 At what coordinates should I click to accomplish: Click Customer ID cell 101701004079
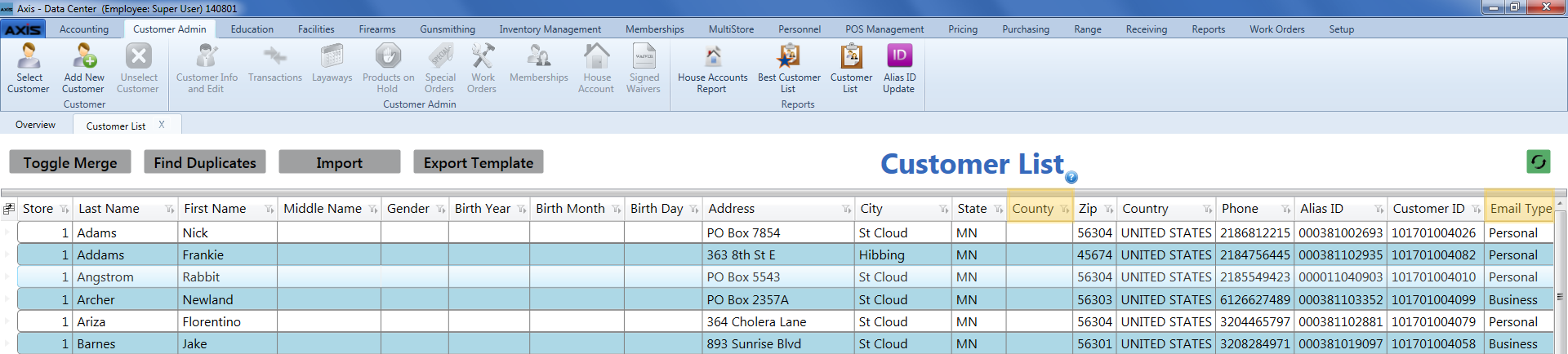pyautogui.click(x=1435, y=322)
